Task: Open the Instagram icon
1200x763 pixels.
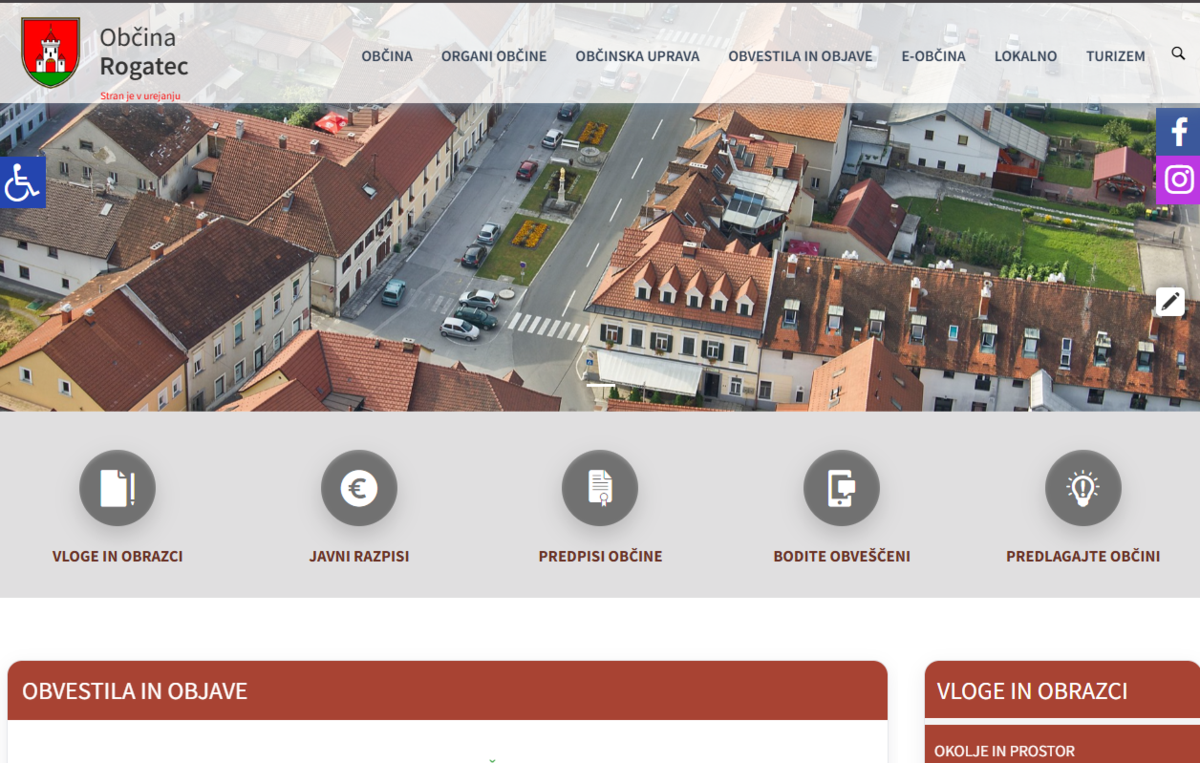Action: [x=1178, y=179]
